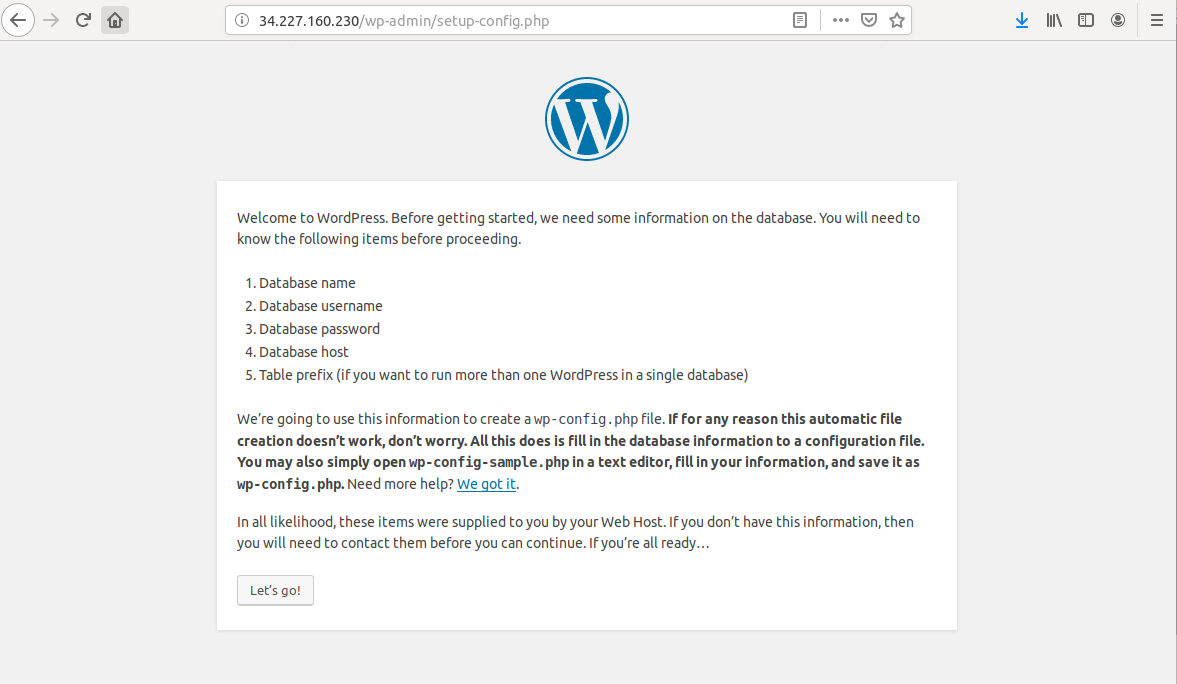This screenshot has width=1177, height=684.
Task: Open page actions three-dot menu
Action: [841, 20]
